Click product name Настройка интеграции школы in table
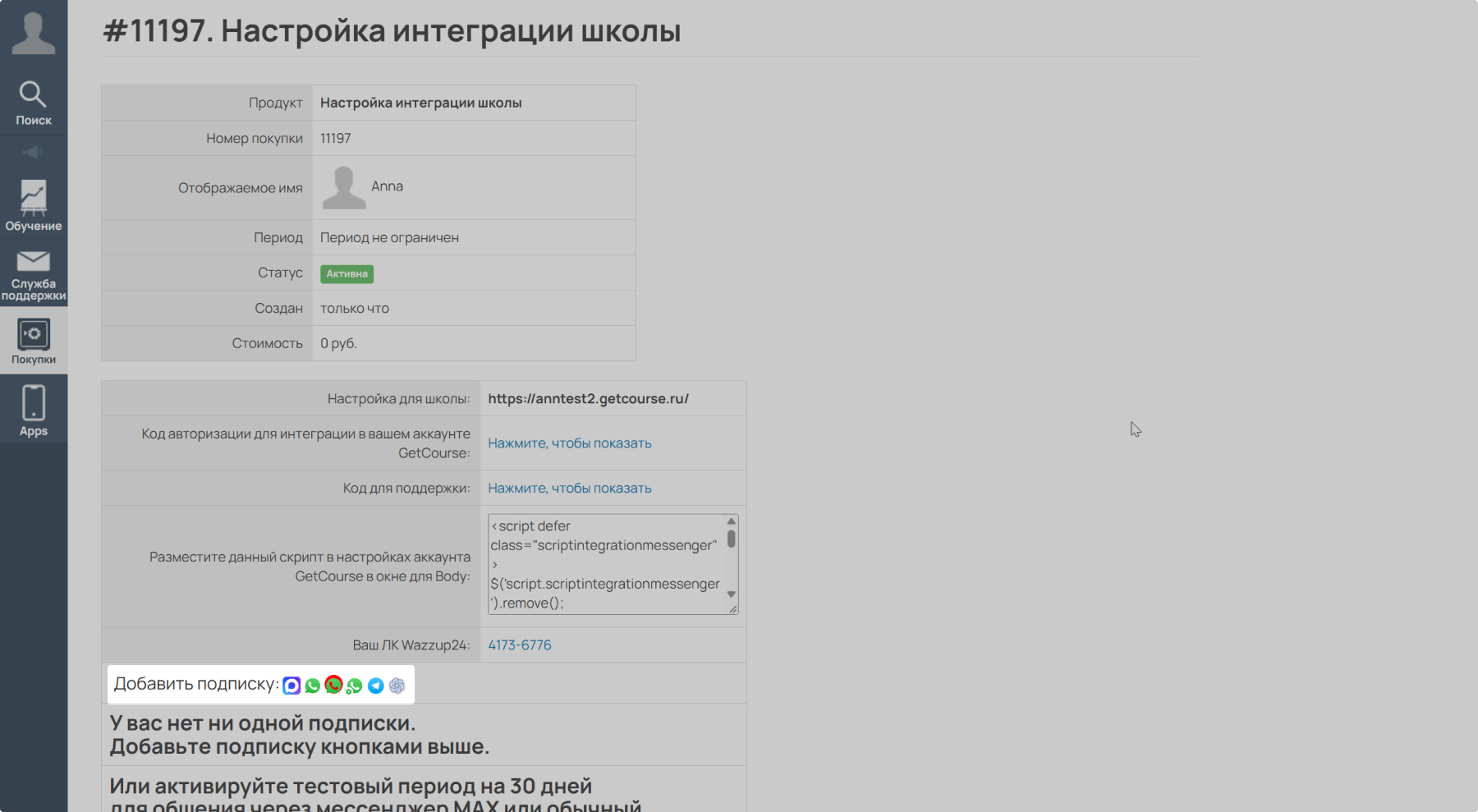Screen dimensions: 1478x812 coord(420,103)
